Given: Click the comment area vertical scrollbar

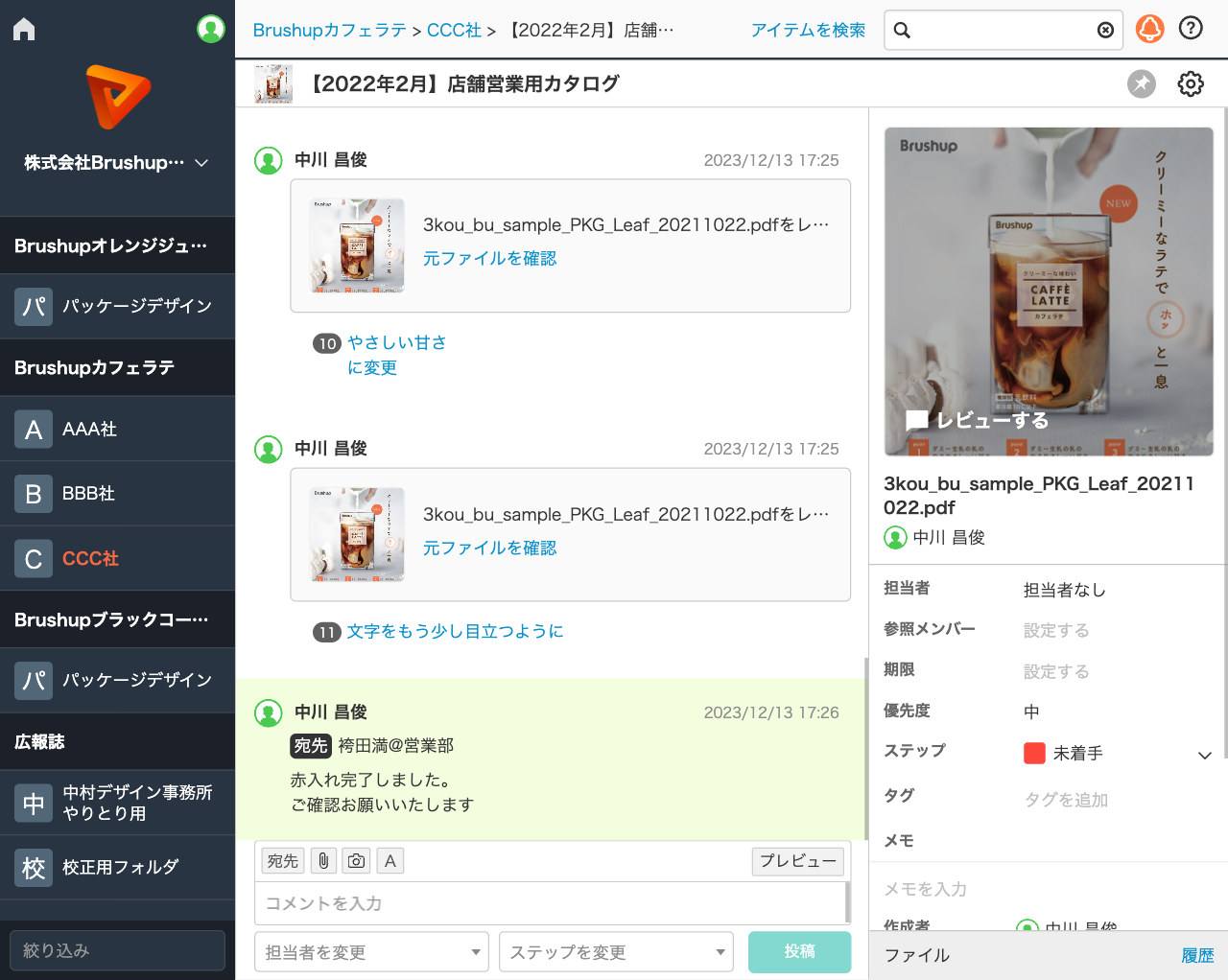Looking at the screenshot, I should tap(866, 749).
